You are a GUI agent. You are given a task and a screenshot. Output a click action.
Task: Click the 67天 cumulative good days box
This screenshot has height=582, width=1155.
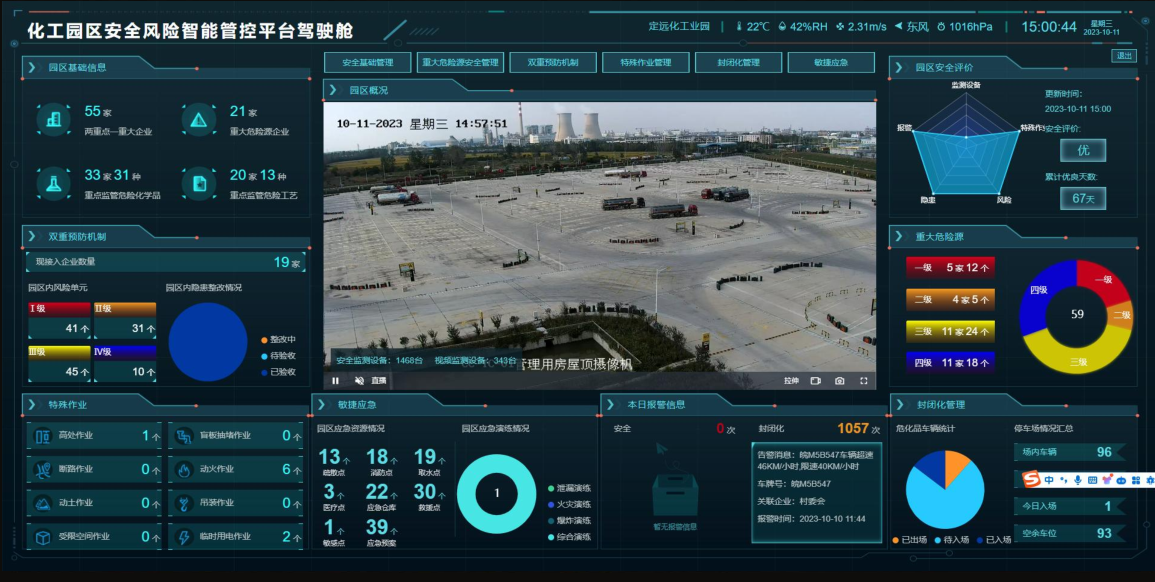pos(1083,198)
